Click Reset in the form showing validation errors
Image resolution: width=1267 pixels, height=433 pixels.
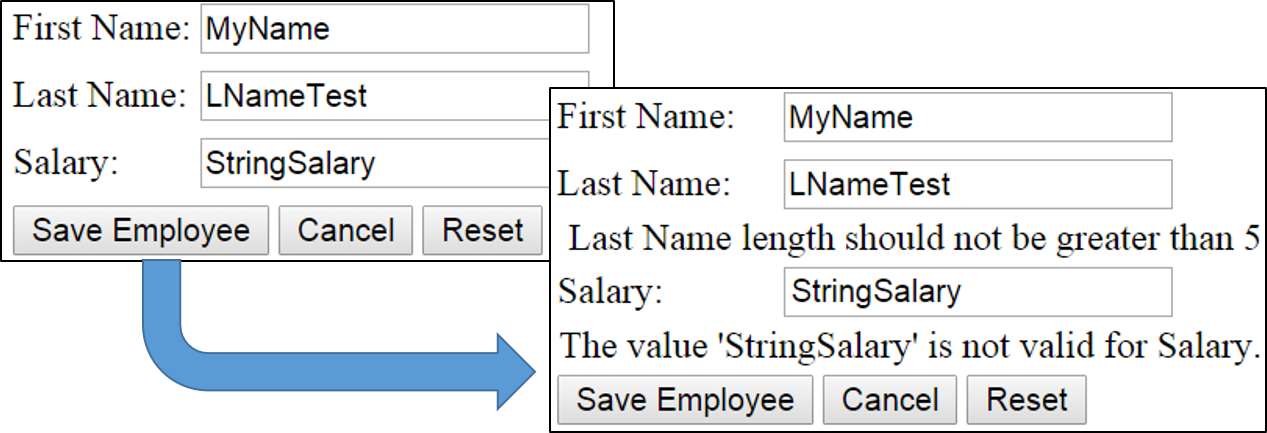click(1027, 400)
